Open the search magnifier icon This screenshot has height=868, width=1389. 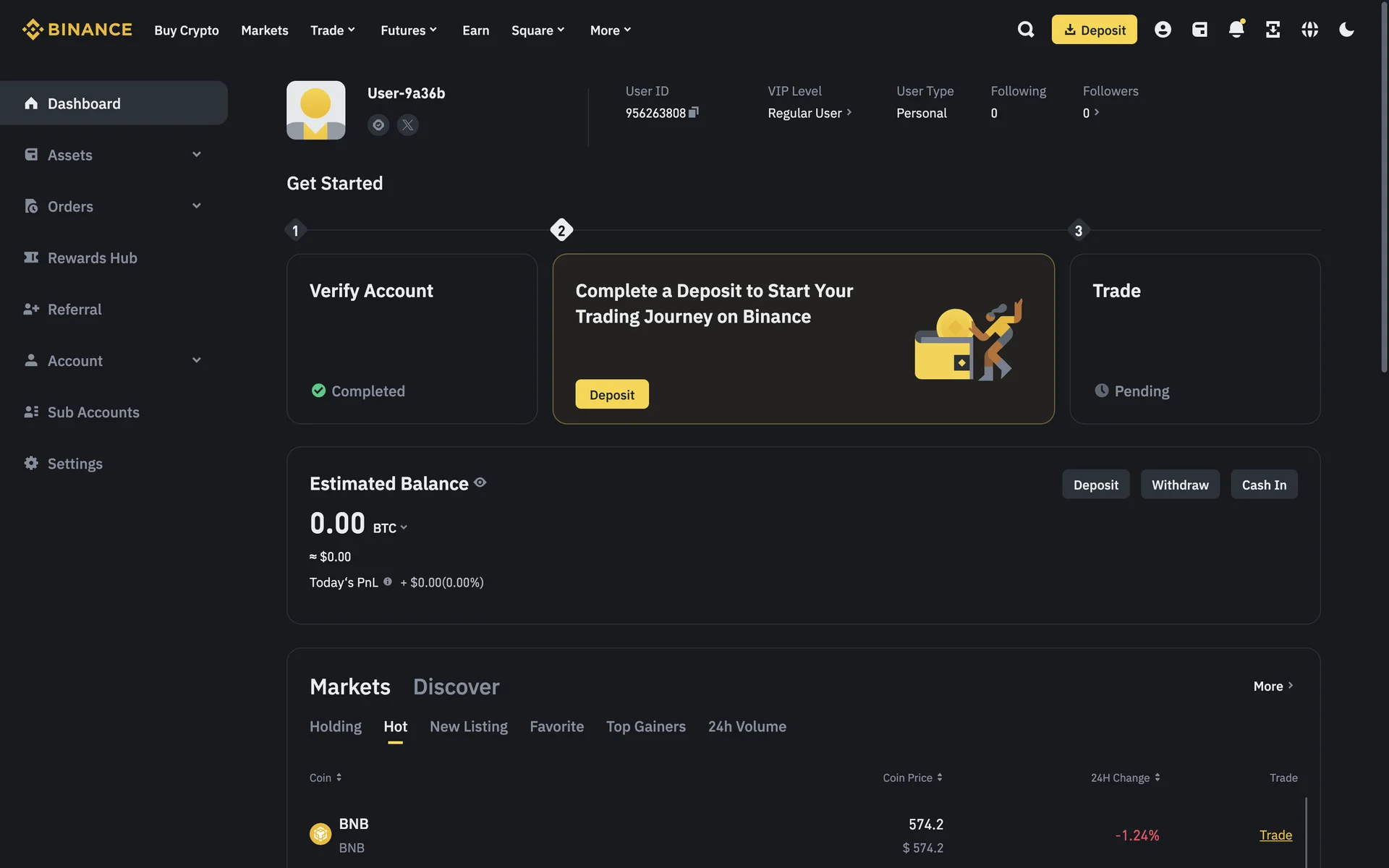coord(1025,30)
